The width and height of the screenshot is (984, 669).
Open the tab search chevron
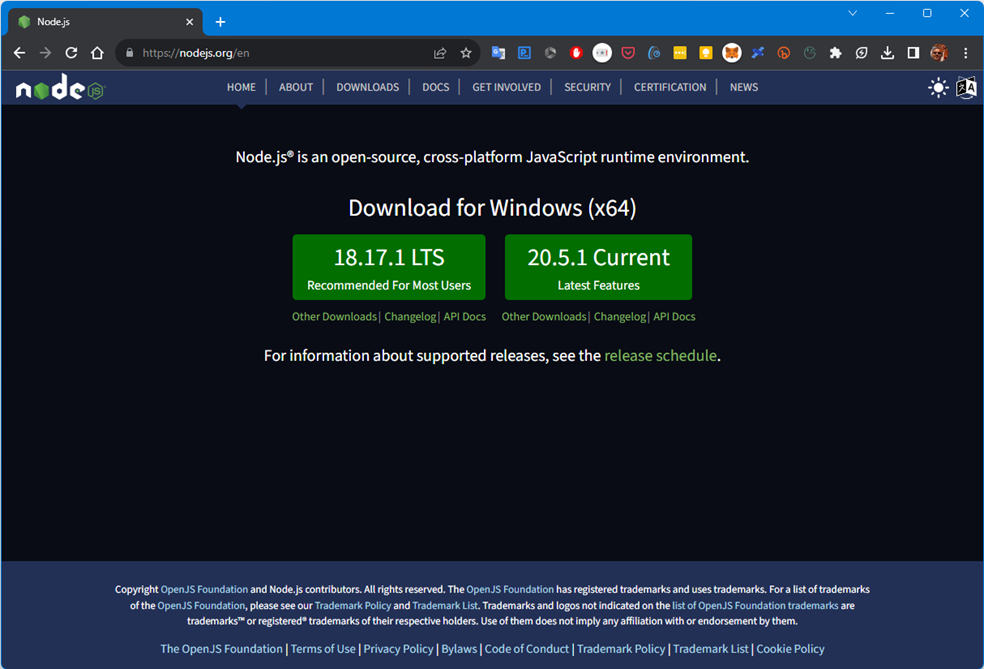(852, 13)
